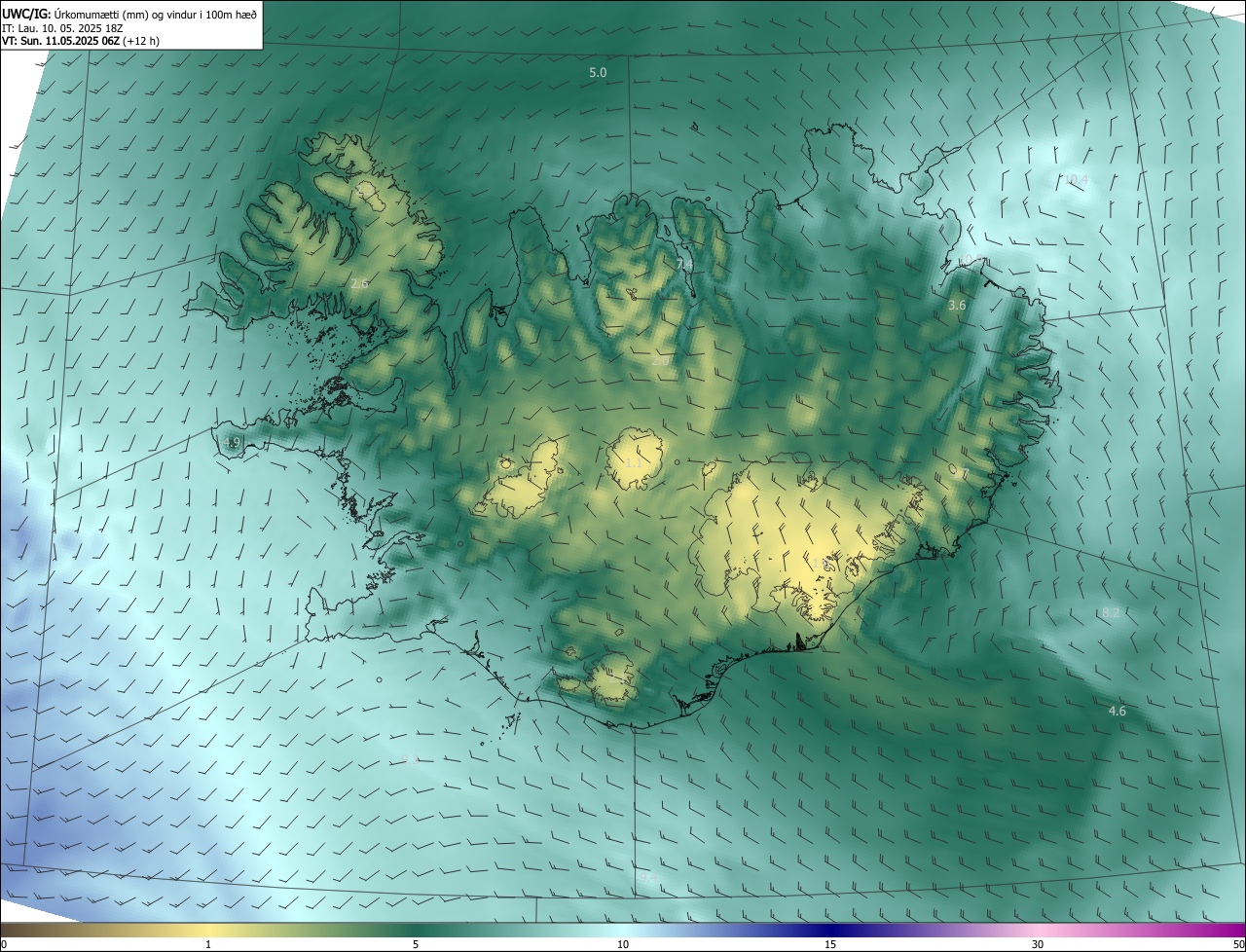Click the 3.6 value label in east Iceland

[957, 305]
